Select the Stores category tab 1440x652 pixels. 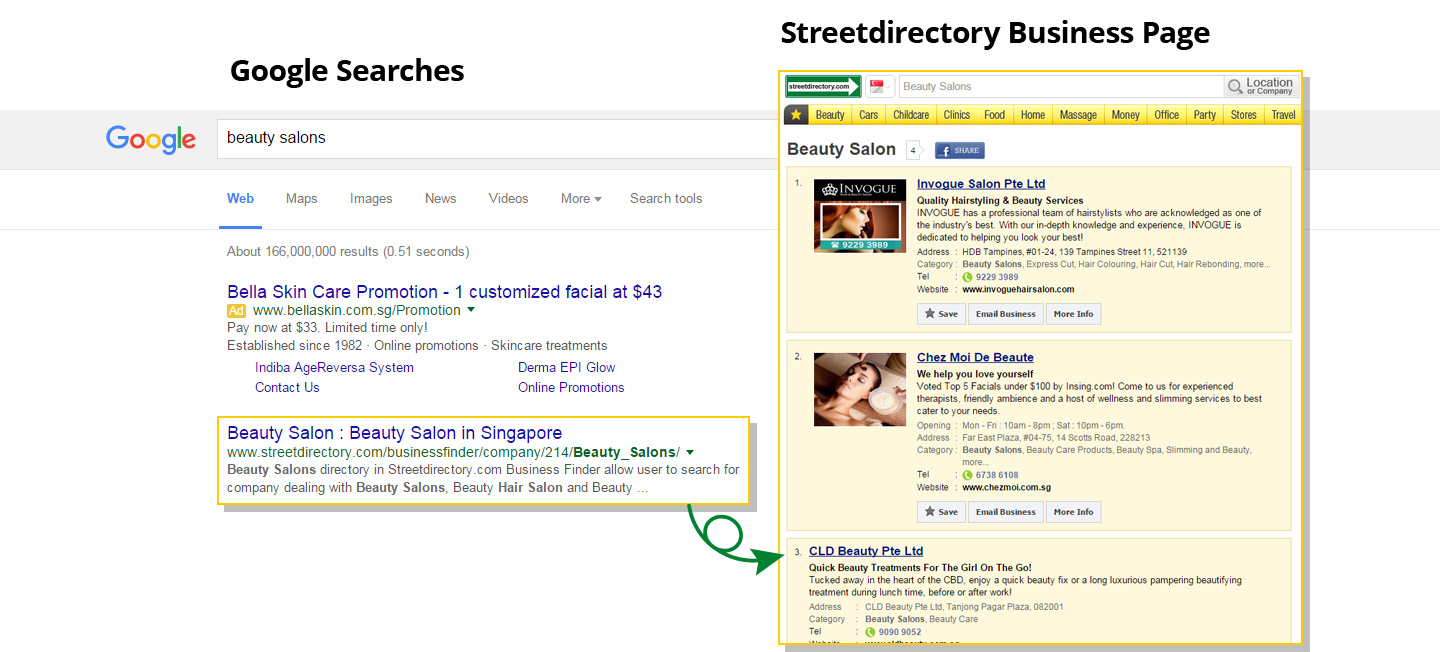pos(1244,115)
